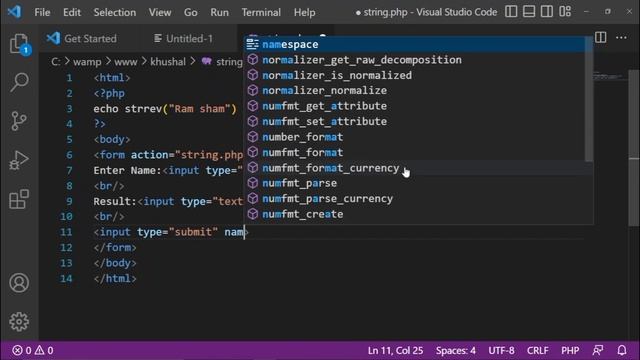
Task: Open the Accounts menu
Action: coord(19,282)
